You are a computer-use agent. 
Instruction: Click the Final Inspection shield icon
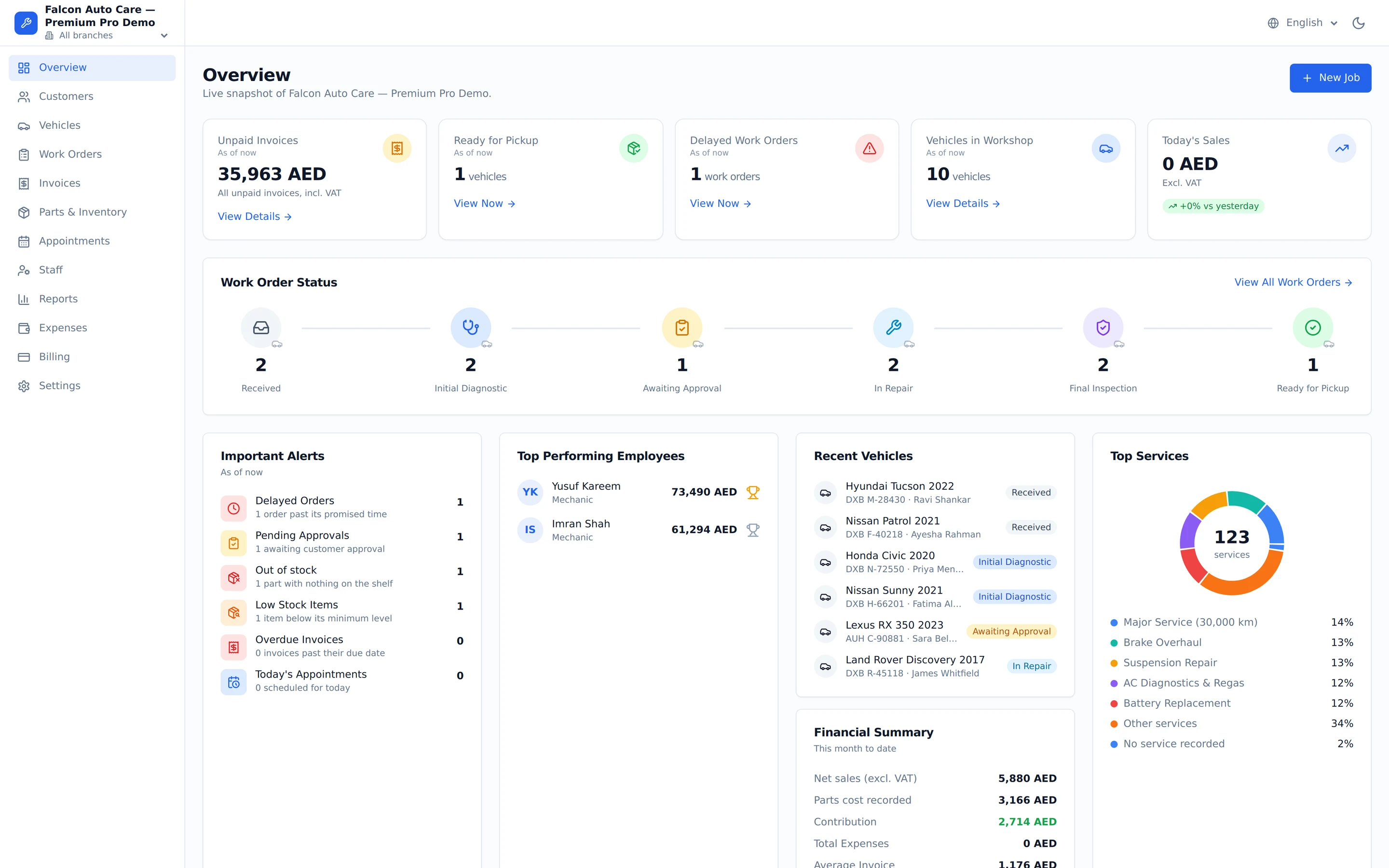[x=1103, y=328]
